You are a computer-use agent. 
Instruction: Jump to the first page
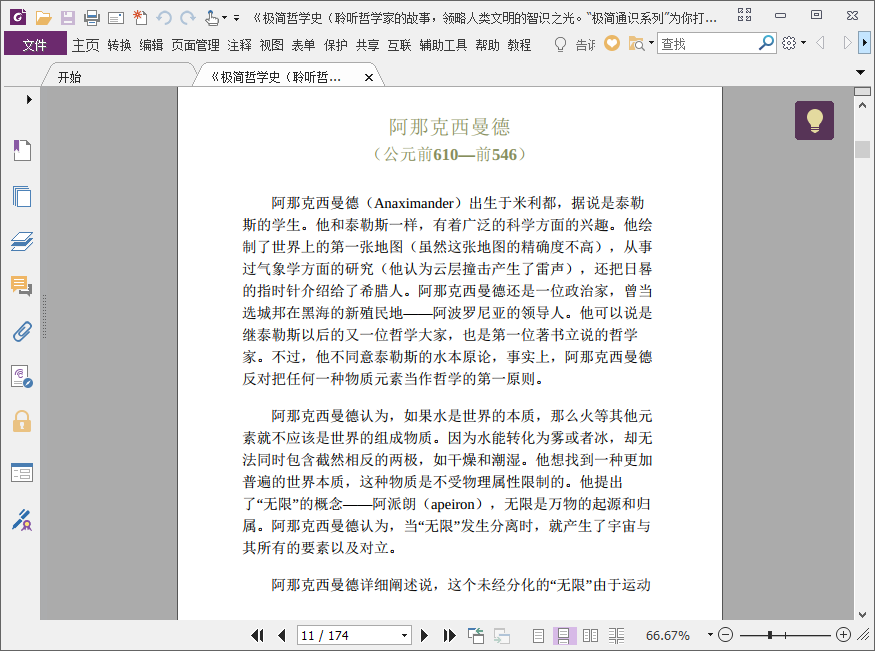tap(257, 635)
